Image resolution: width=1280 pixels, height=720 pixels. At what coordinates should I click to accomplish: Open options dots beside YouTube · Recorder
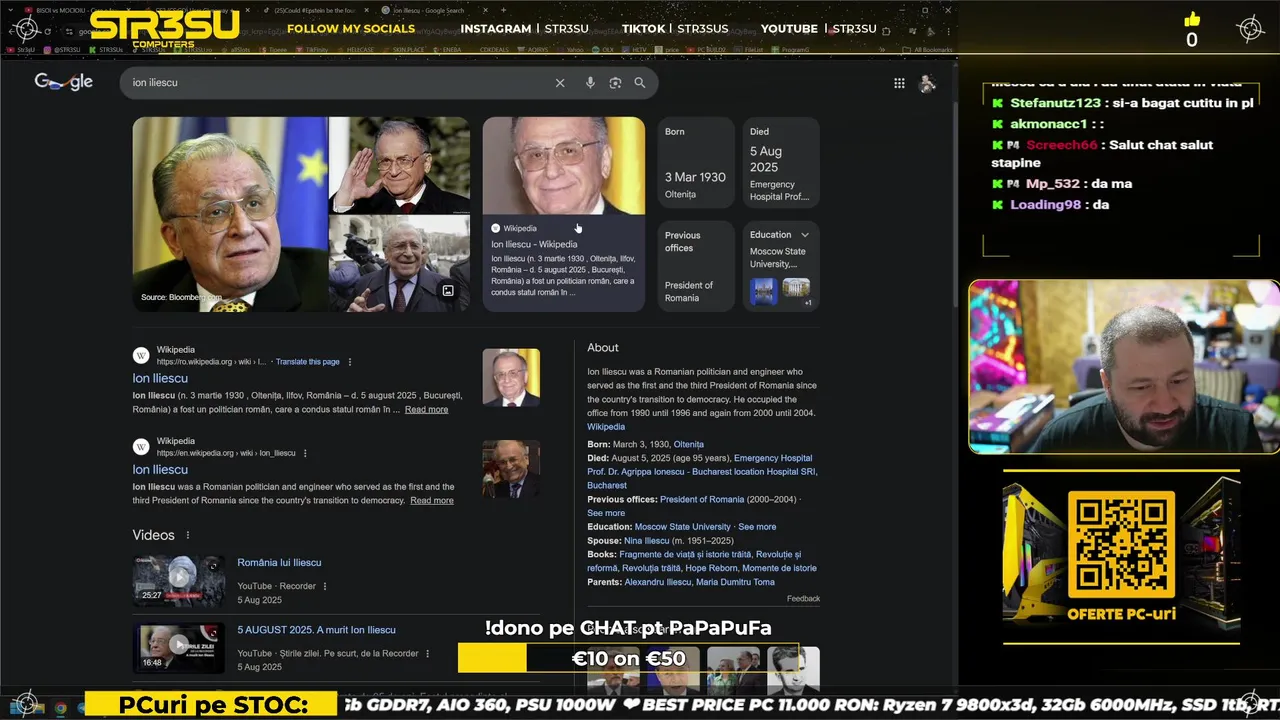pyautogui.click(x=325, y=586)
